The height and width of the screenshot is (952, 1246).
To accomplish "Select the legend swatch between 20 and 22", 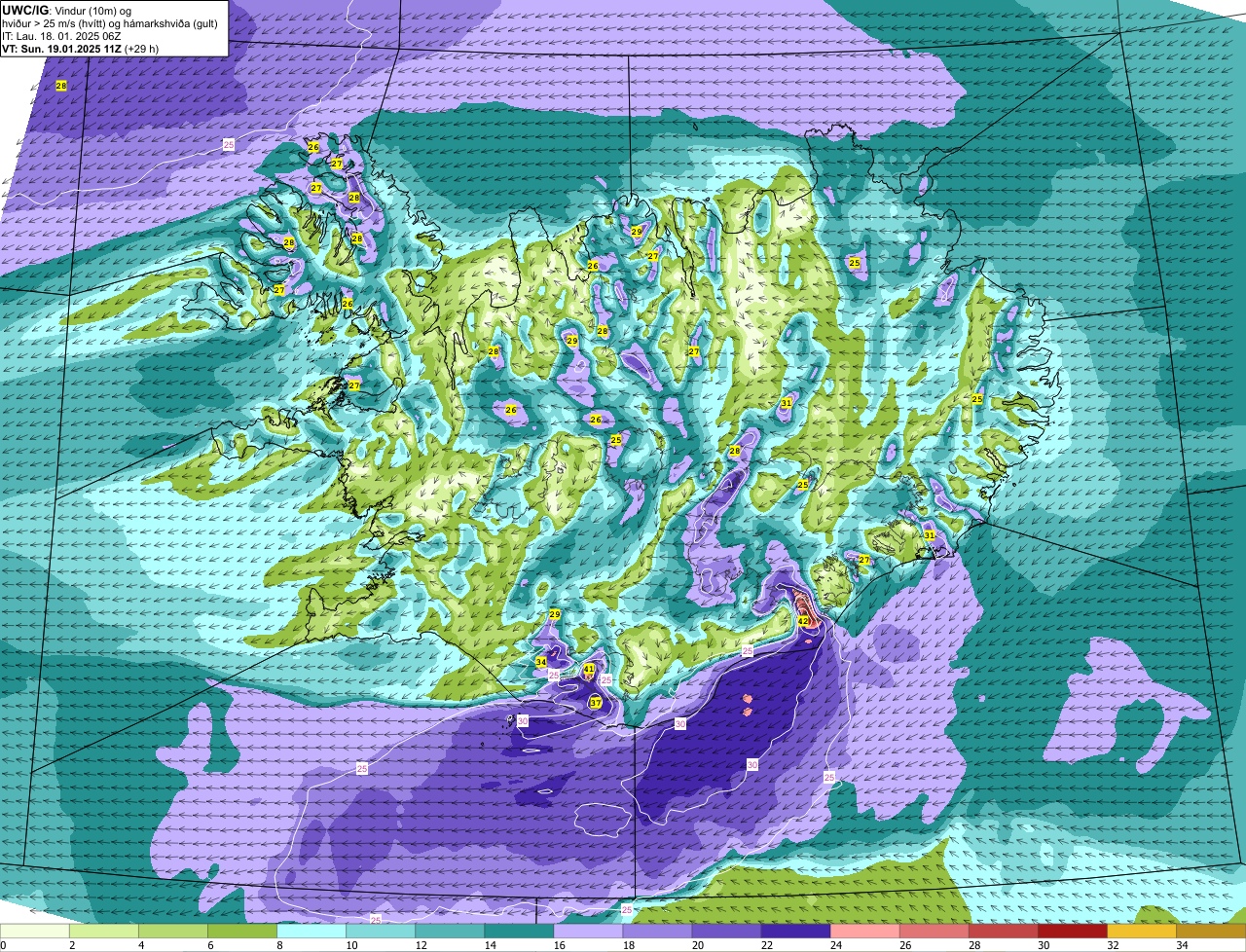I will (726, 931).
